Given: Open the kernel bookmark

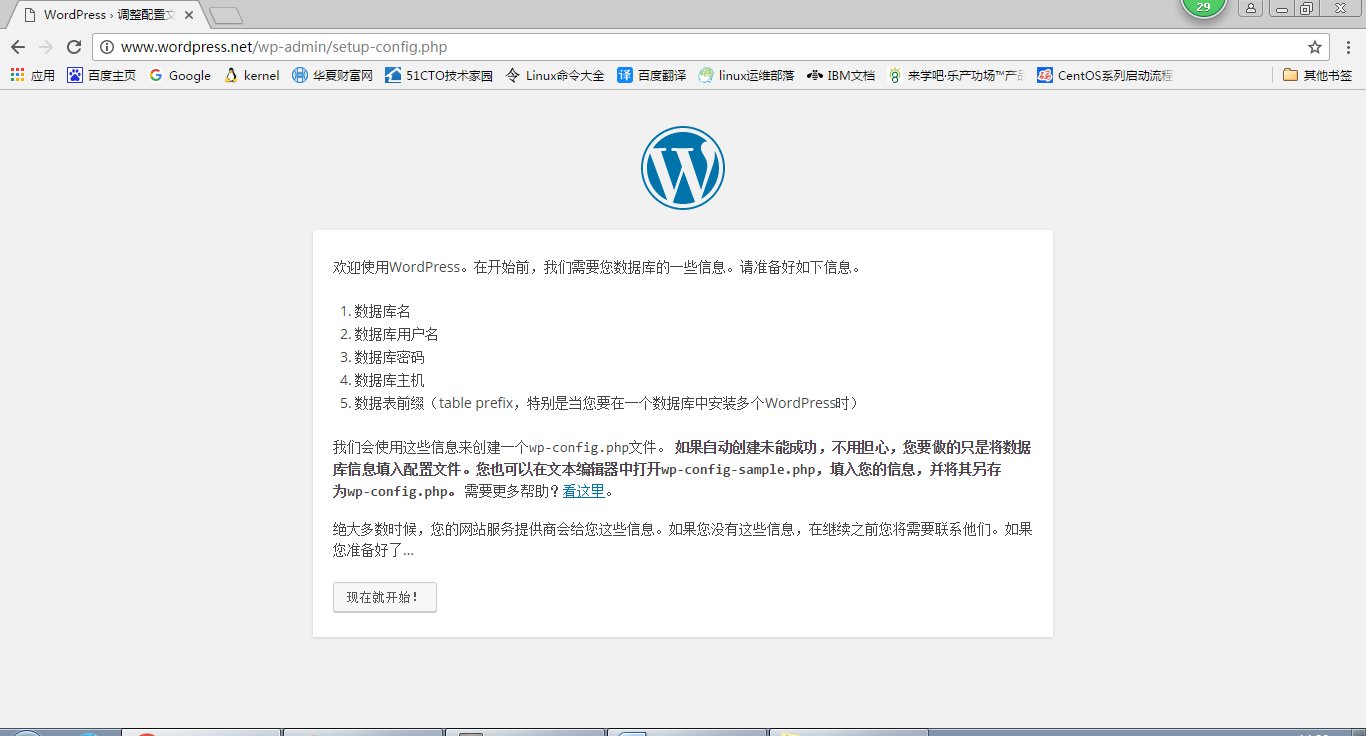Looking at the screenshot, I should coord(252,75).
